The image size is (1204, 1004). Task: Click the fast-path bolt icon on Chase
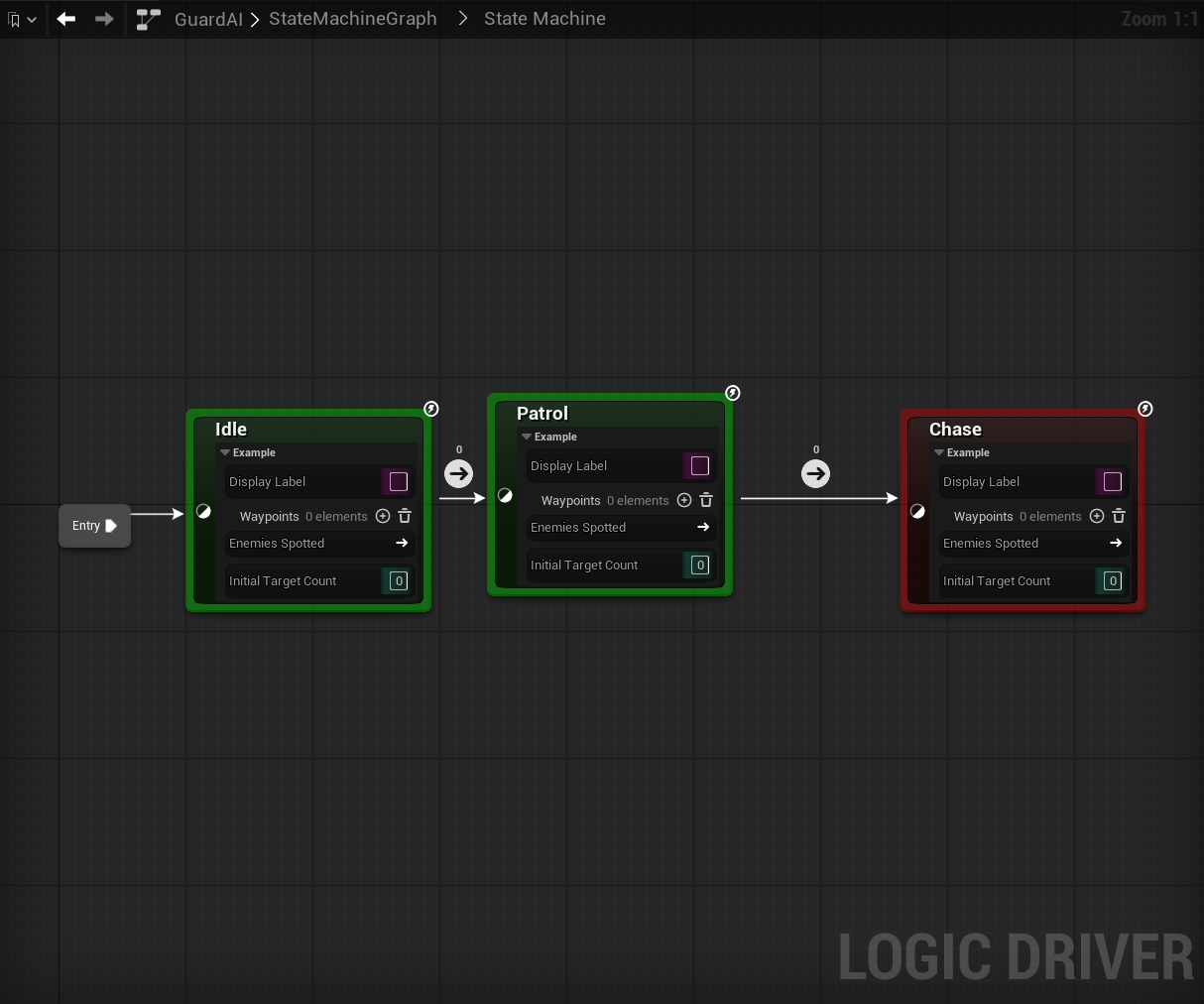(x=1145, y=409)
